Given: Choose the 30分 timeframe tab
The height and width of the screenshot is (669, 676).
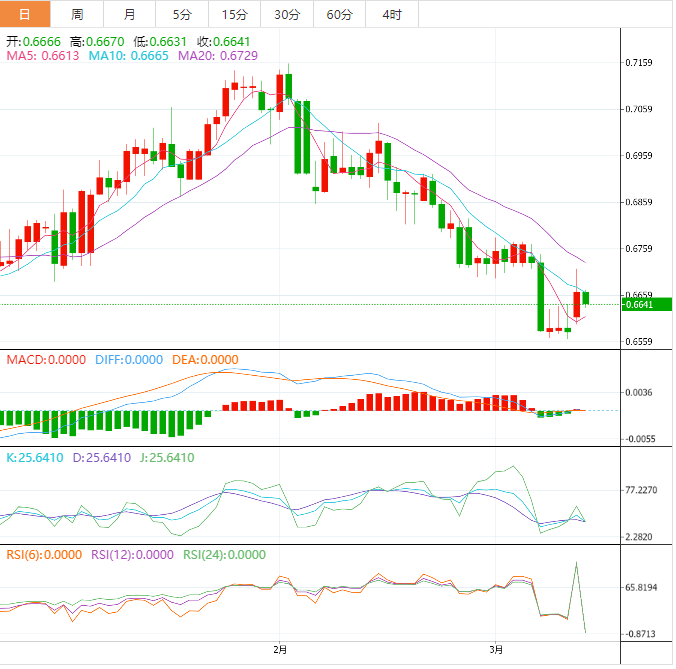Looking at the screenshot, I should [x=286, y=14].
